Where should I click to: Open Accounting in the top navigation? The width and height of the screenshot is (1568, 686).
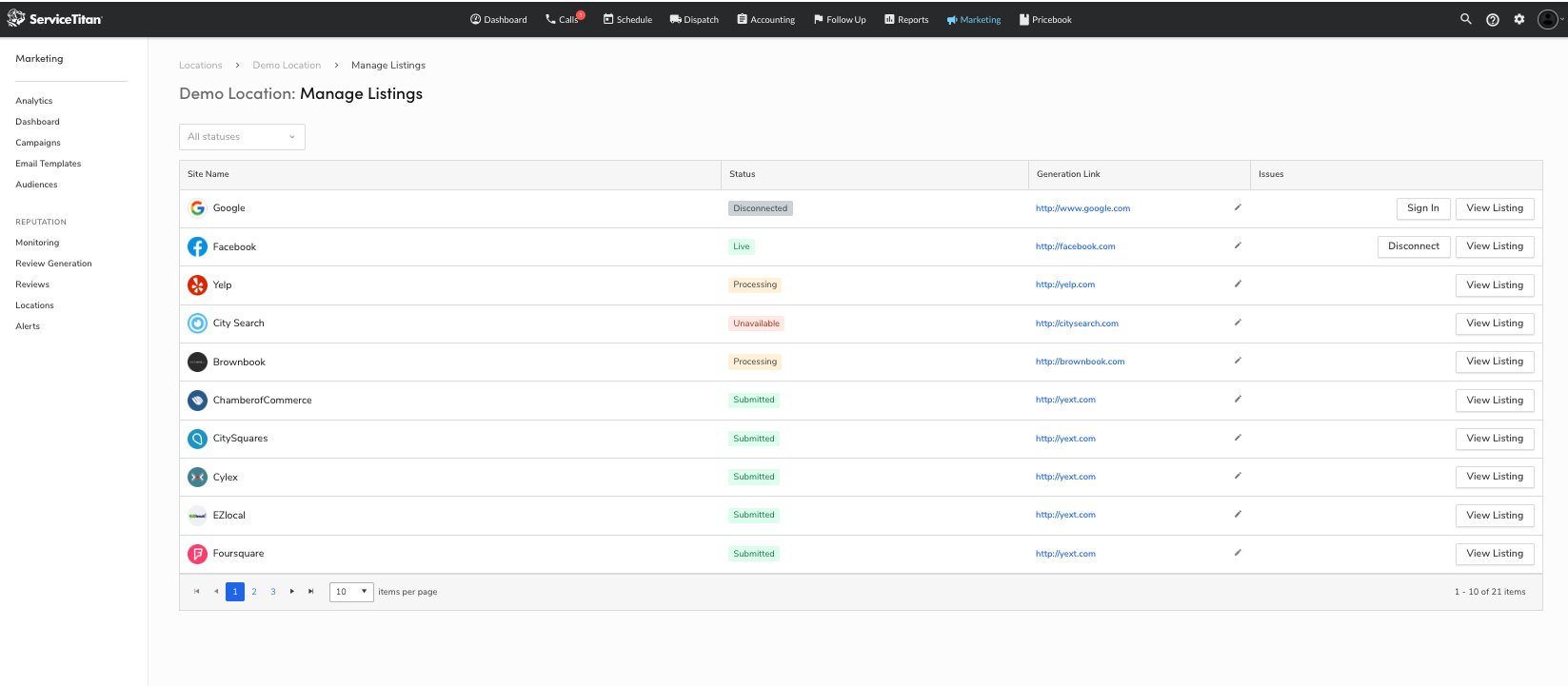coord(766,19)
